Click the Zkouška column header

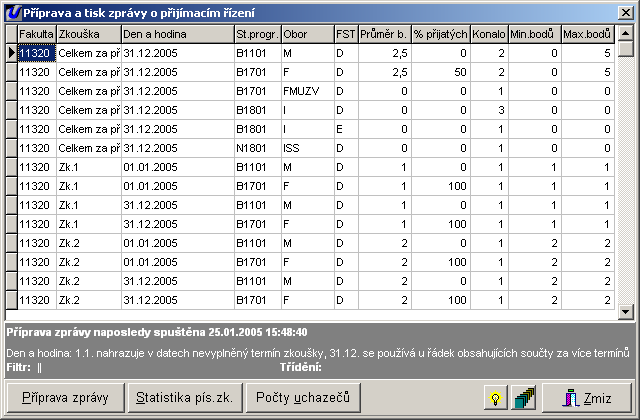[x=88, y=35]
